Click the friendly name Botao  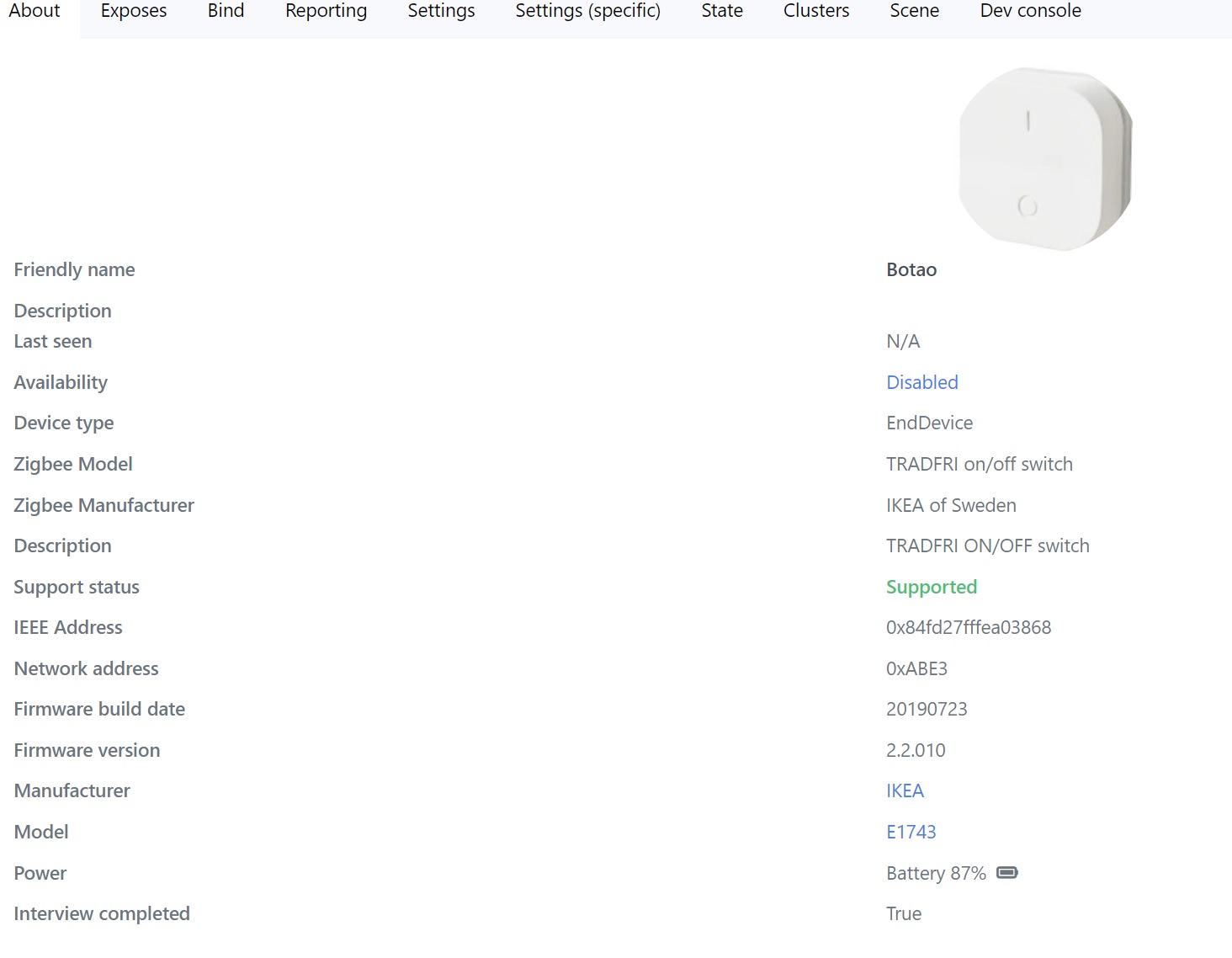(911, 269)
